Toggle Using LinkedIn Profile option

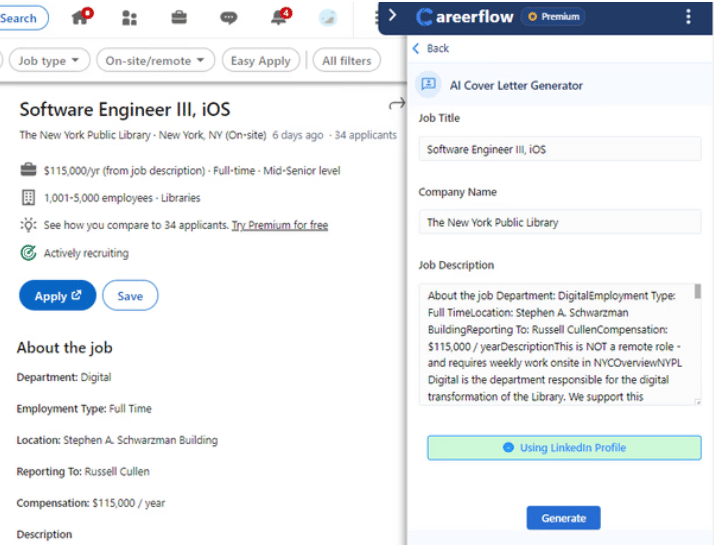tap(564, 447)
